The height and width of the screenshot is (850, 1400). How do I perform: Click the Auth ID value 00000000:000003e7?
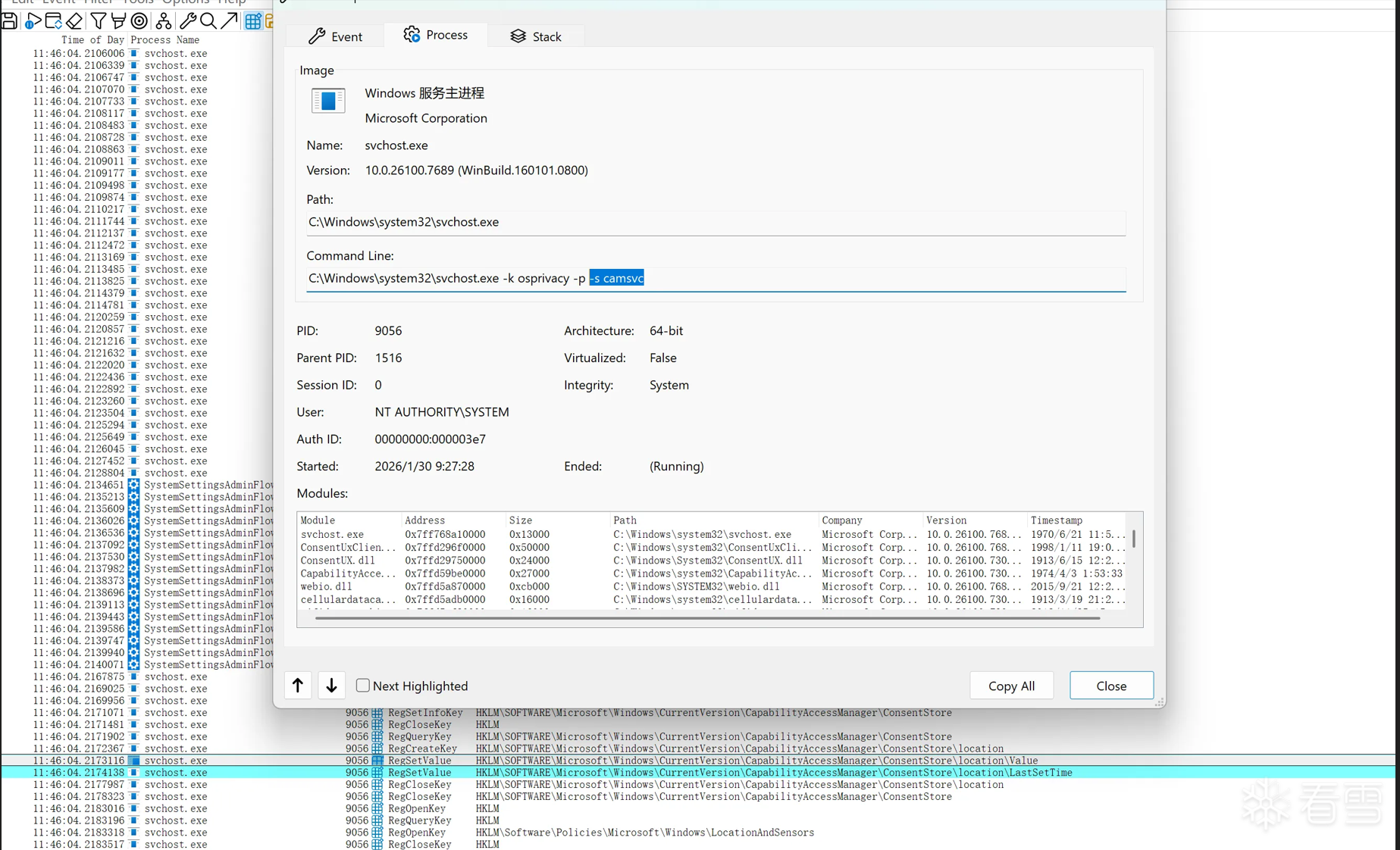[x=430, y=439]
